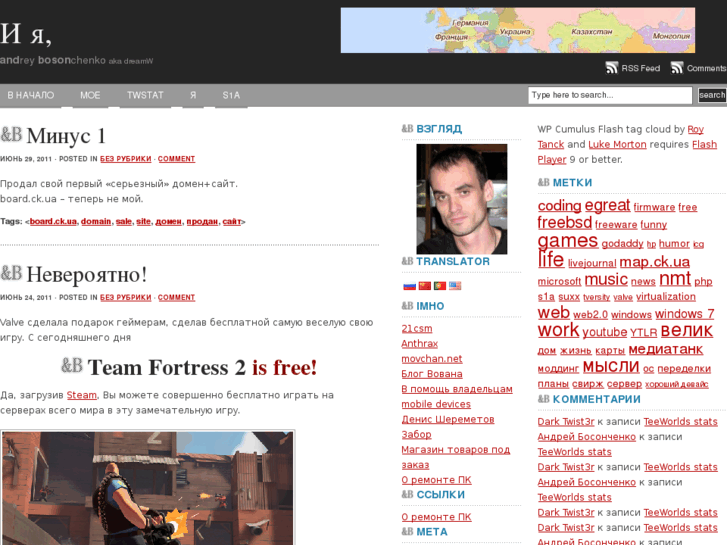The image size is (727, 545).
Task: Click the RSS Feed icon
Action: point(612,68)
